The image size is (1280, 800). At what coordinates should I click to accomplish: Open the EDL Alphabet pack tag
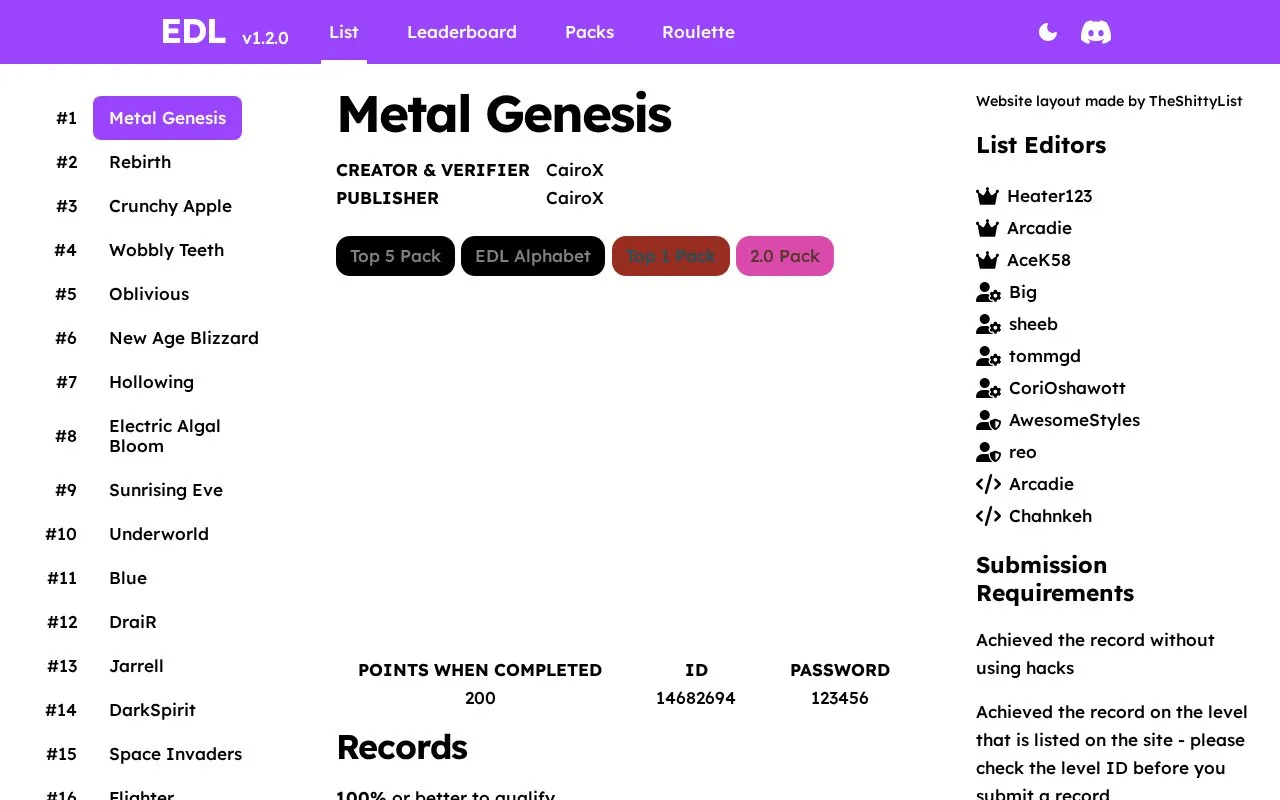coord(533,256)
